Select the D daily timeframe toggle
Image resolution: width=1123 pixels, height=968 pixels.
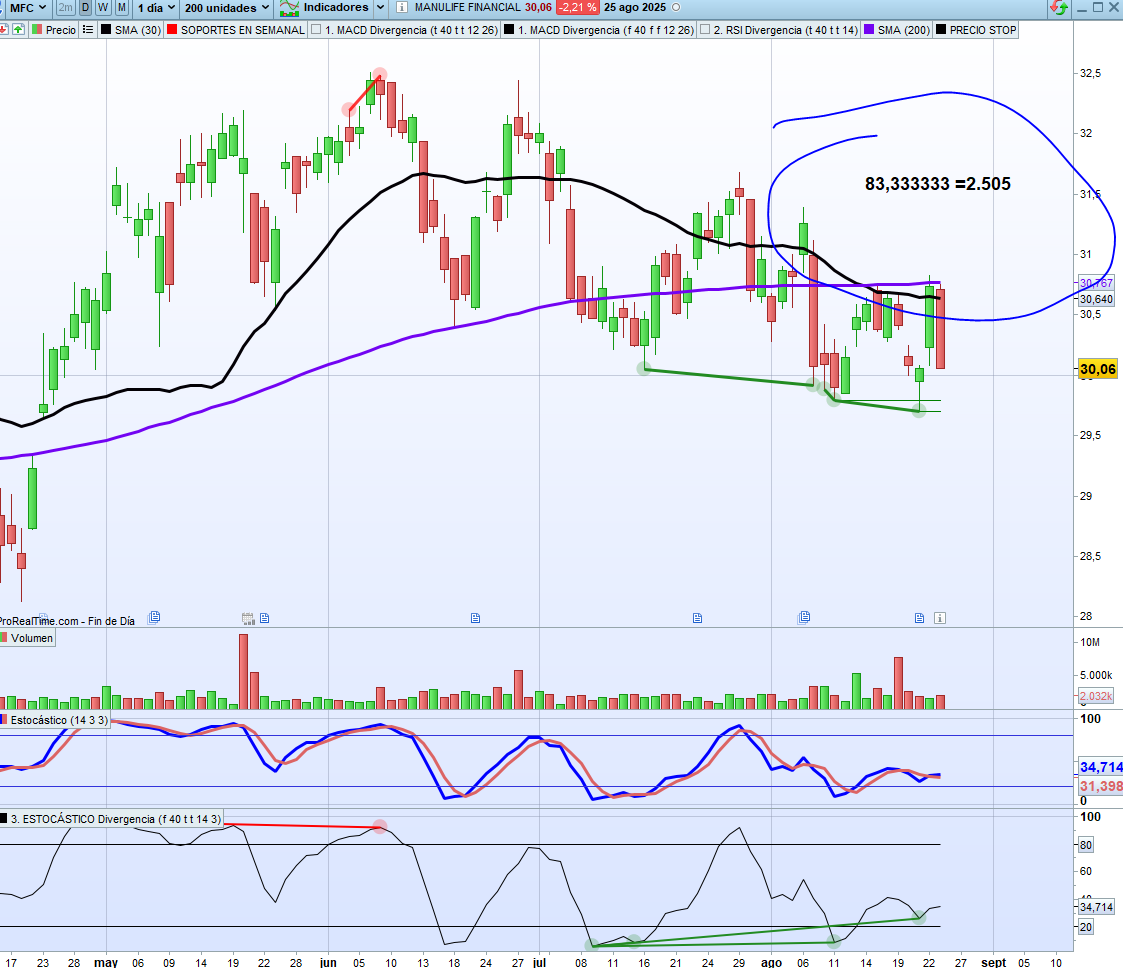[x=86, y=8]
